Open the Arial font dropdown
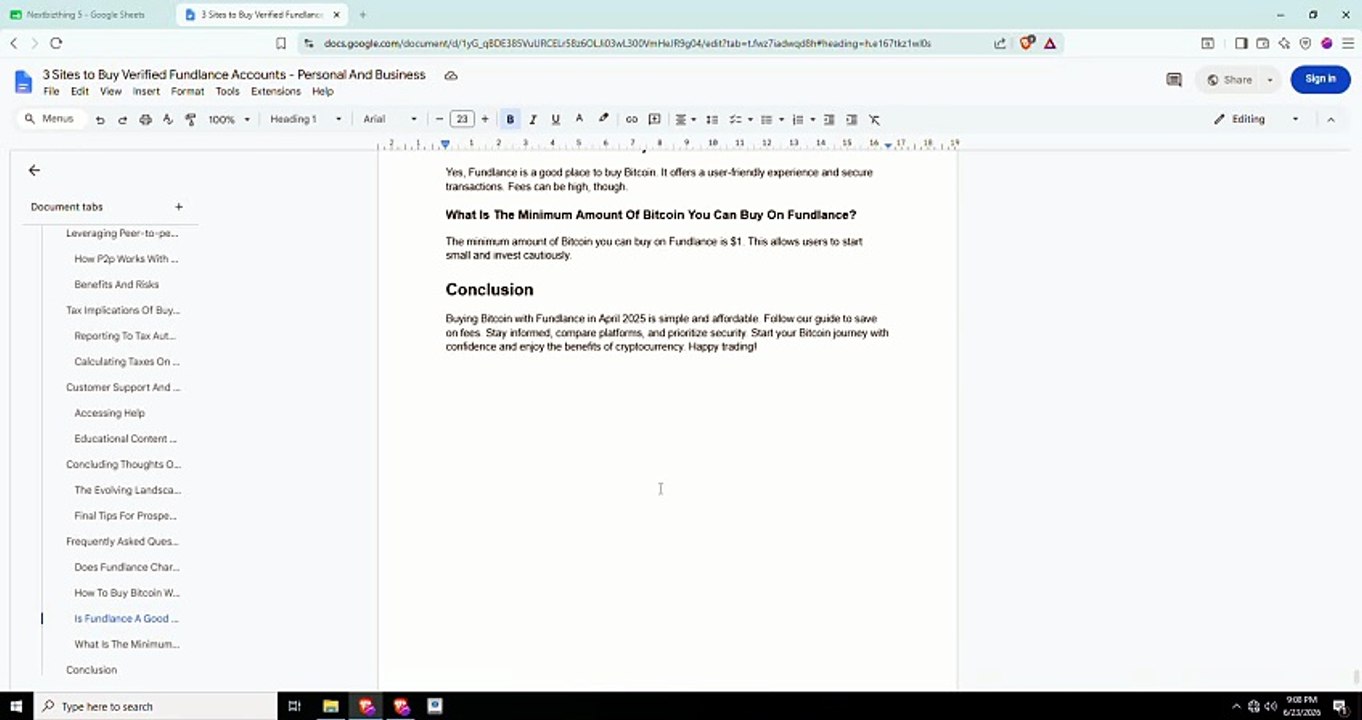The width and height of the screenshot is (1362, 720). pos(390,120)
